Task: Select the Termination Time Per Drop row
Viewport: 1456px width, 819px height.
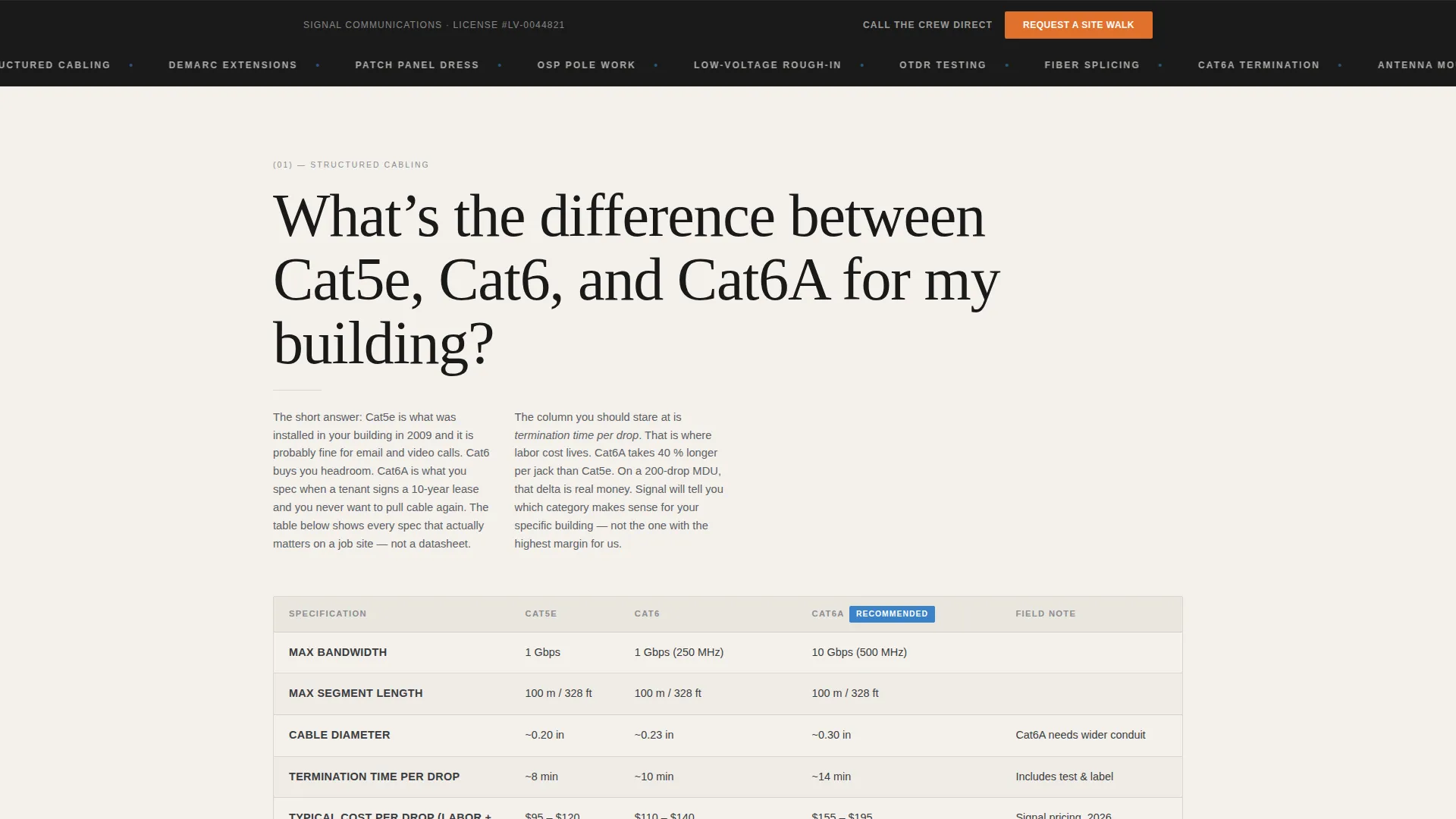Action: tap(727, 777)
